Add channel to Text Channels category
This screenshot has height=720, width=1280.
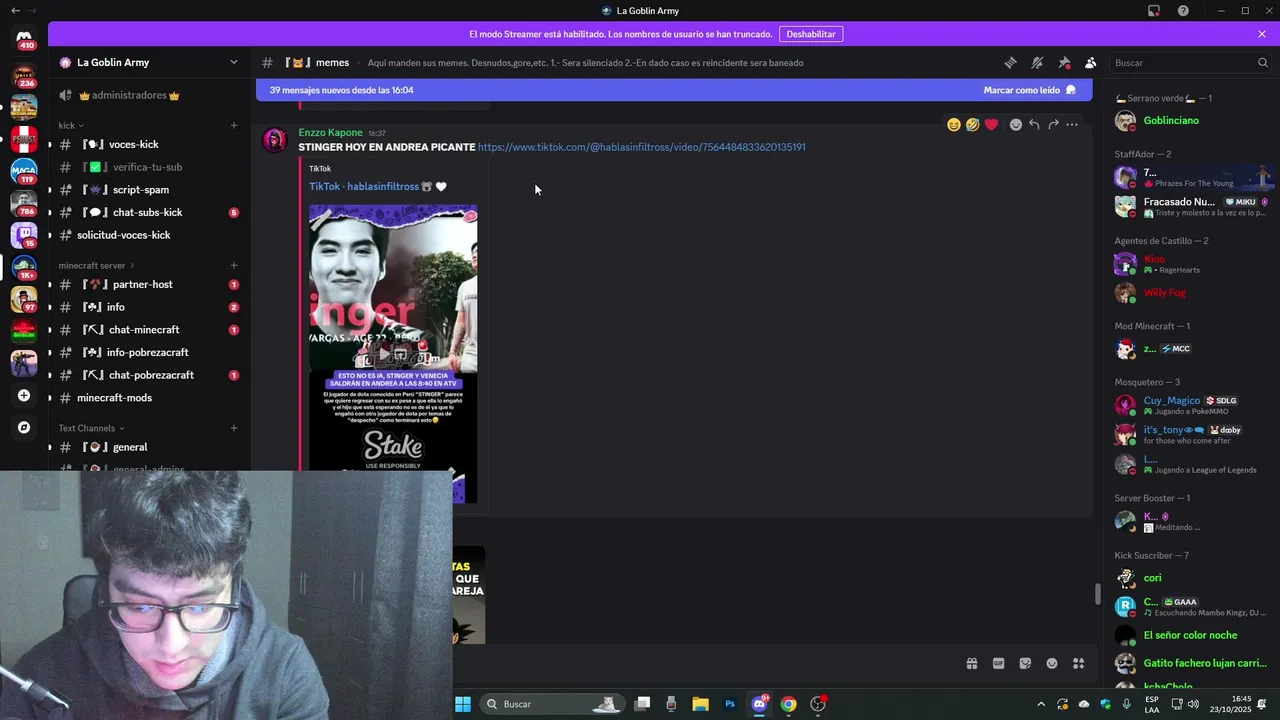[234, 428]
